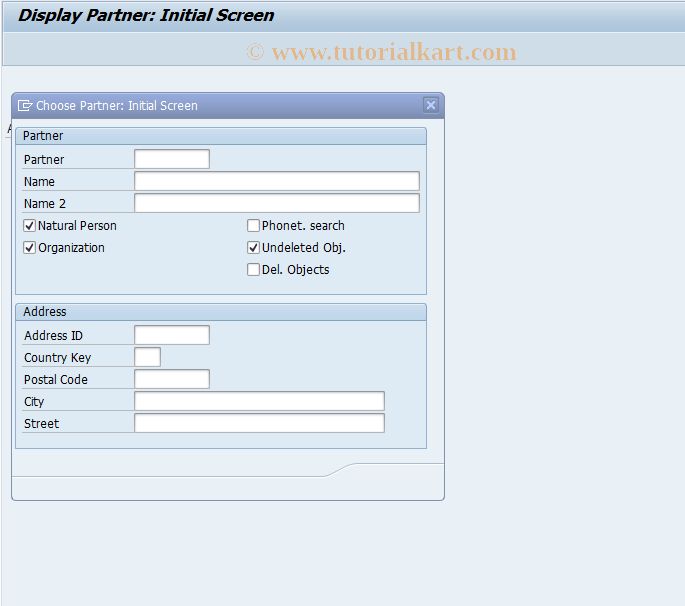
Task: Focus the Partner number input field
Action: coord(172,159)
